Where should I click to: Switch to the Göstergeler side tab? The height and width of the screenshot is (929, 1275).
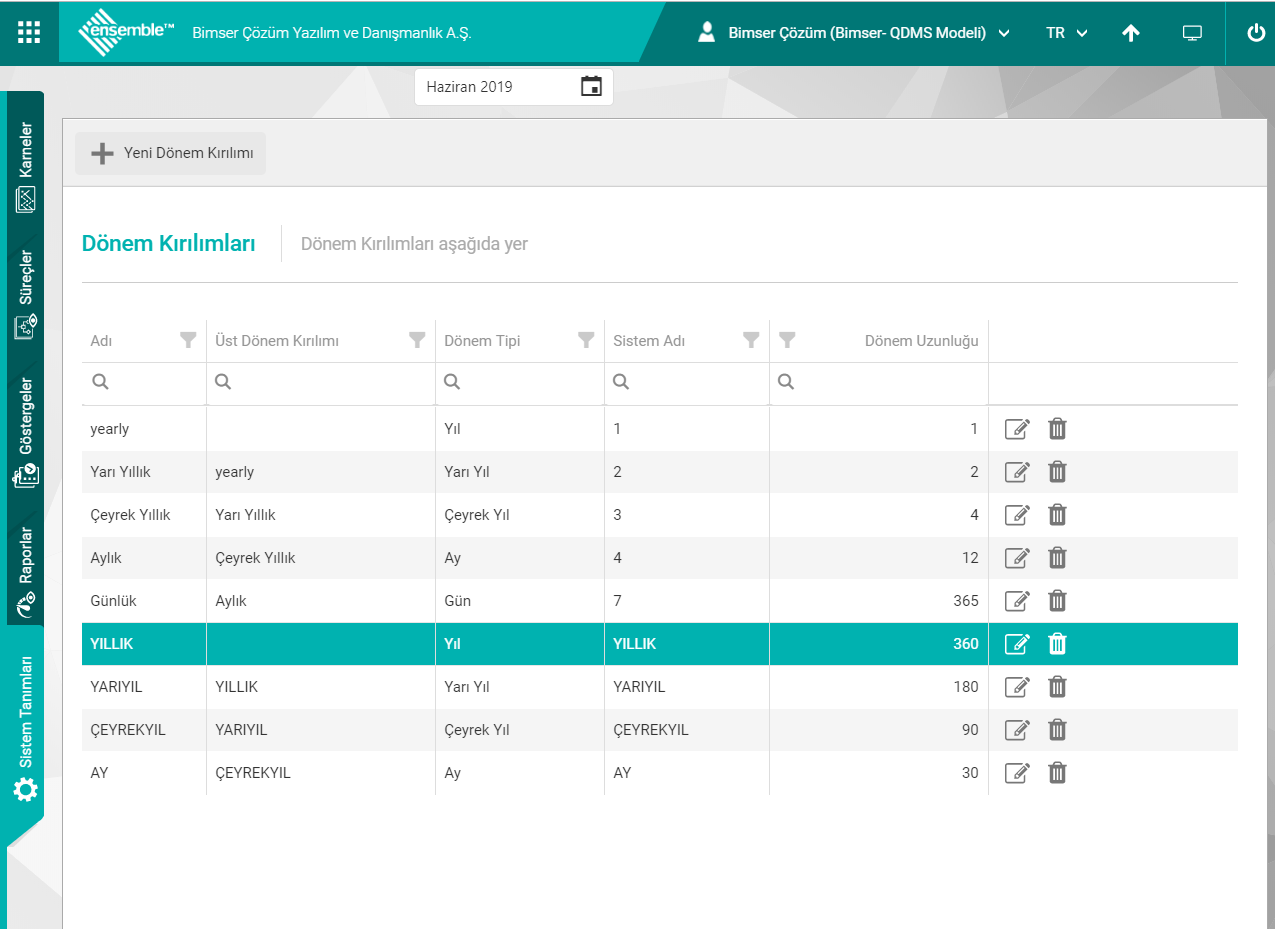pos(26,431)
